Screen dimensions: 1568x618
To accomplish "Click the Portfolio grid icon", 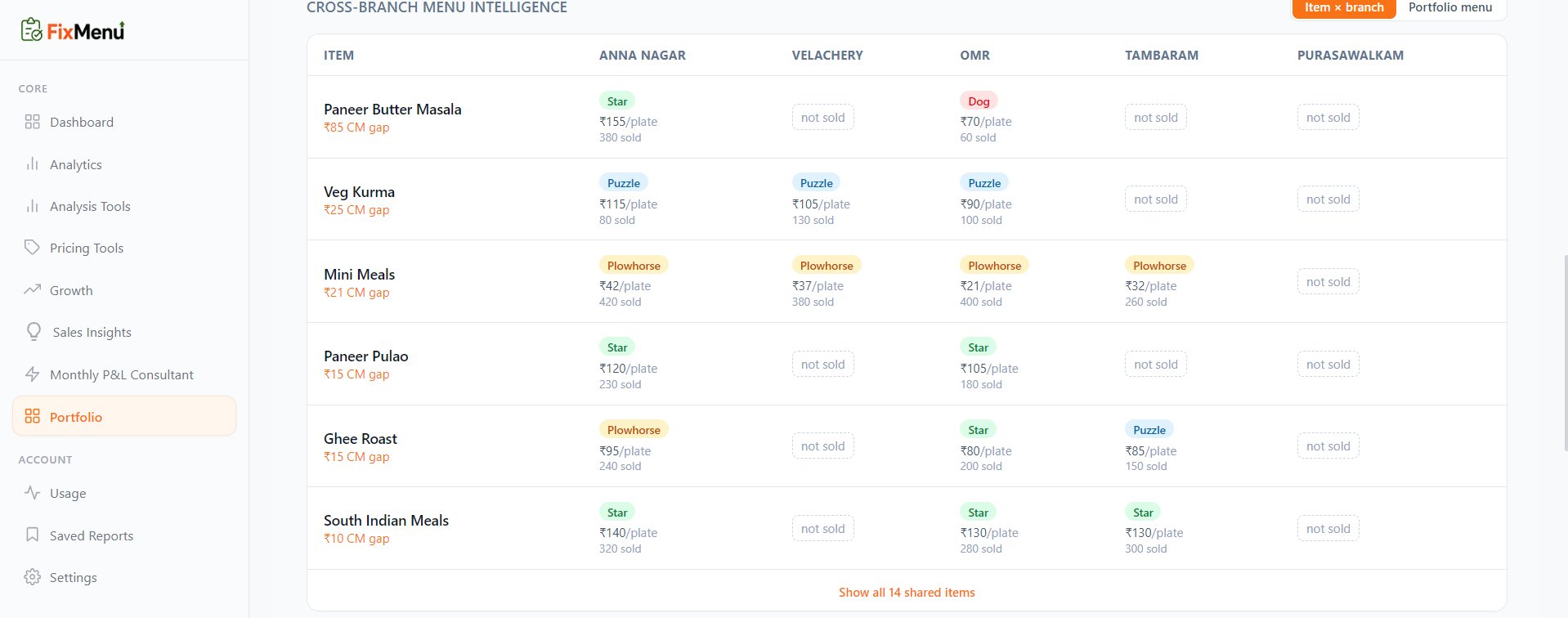I will tap(32, 416).
